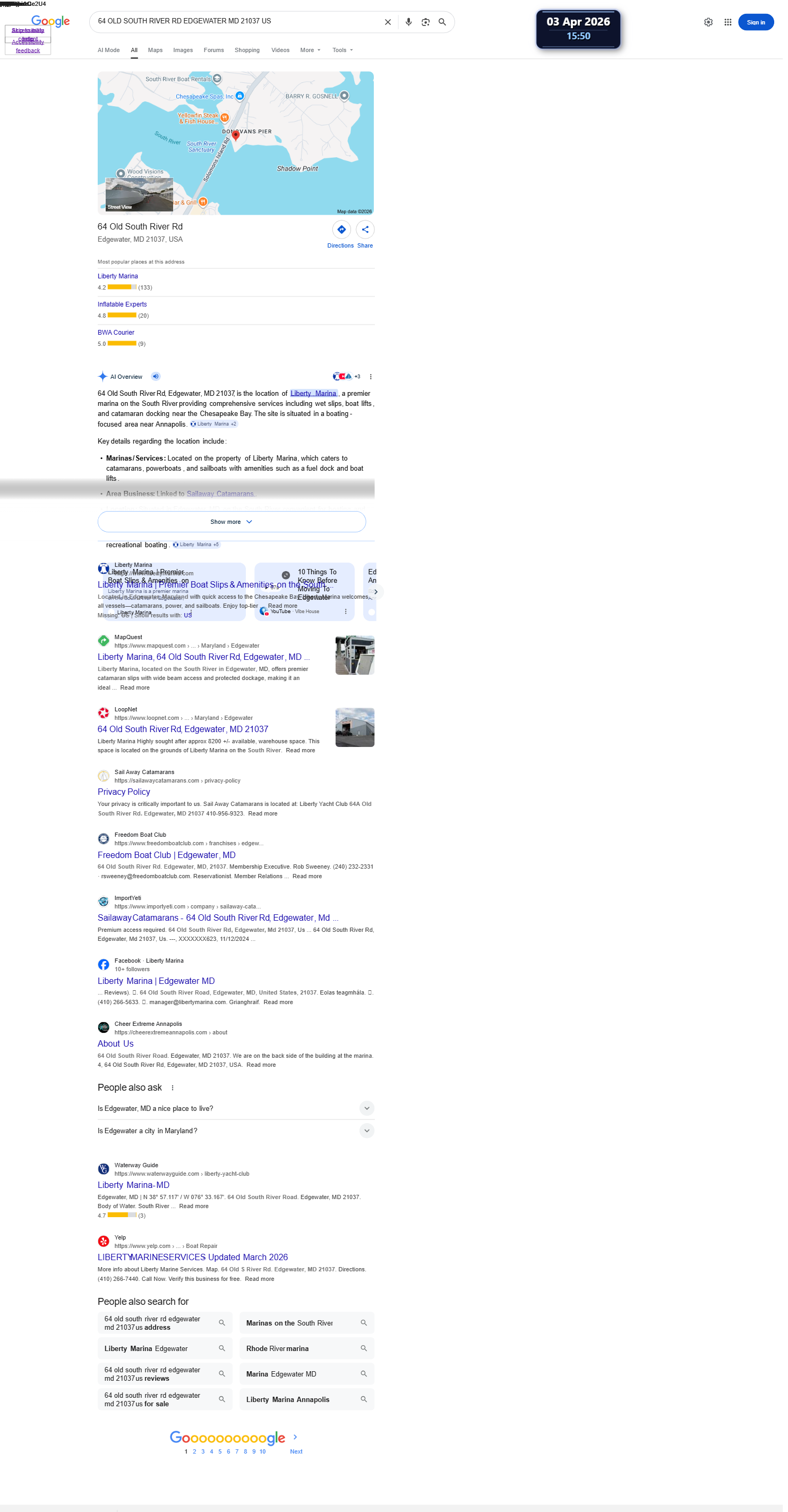Open Quick Settings gear icon
788x1512 pixels.
click(708, 22)
